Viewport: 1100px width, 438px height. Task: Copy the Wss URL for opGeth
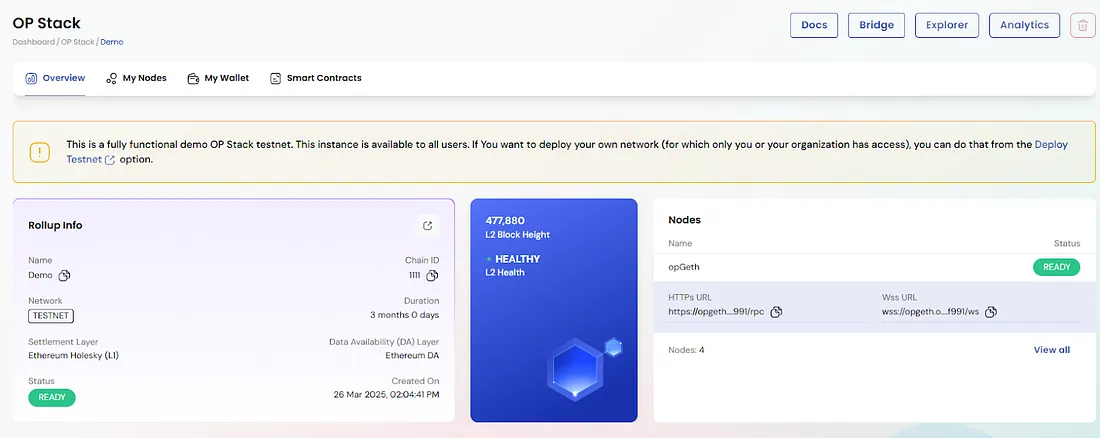coord(991,312)
